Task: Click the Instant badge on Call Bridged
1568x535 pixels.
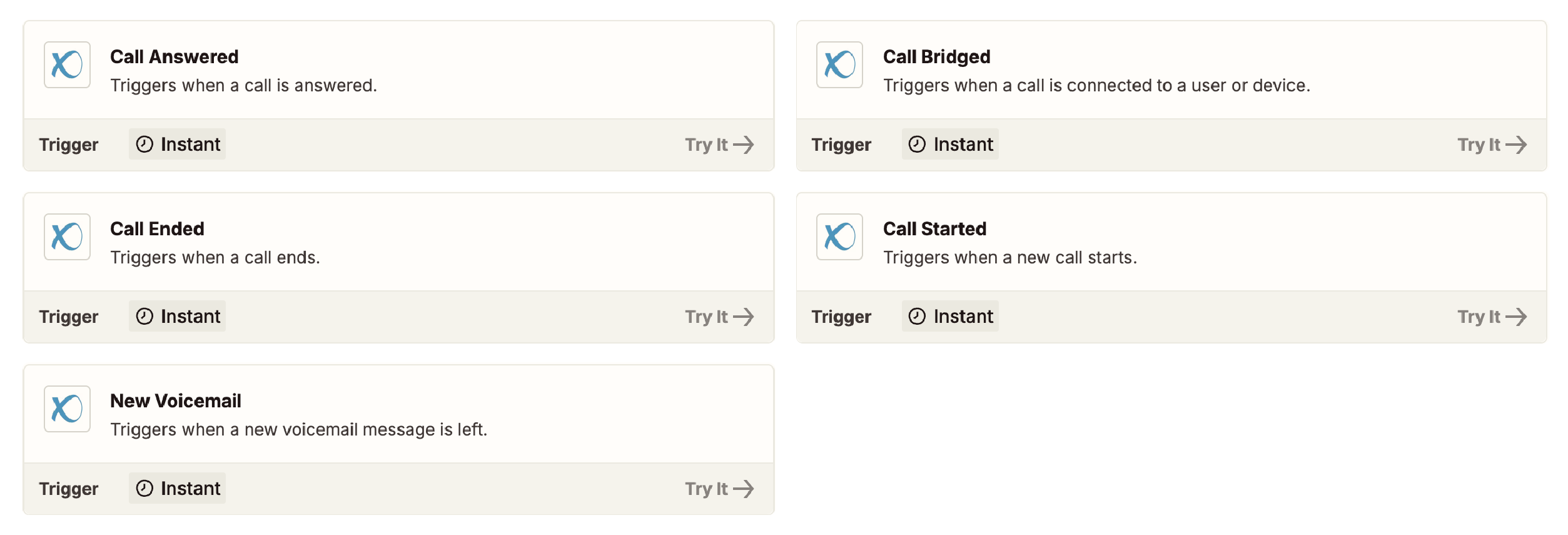Action: click(x=949, y=144)
